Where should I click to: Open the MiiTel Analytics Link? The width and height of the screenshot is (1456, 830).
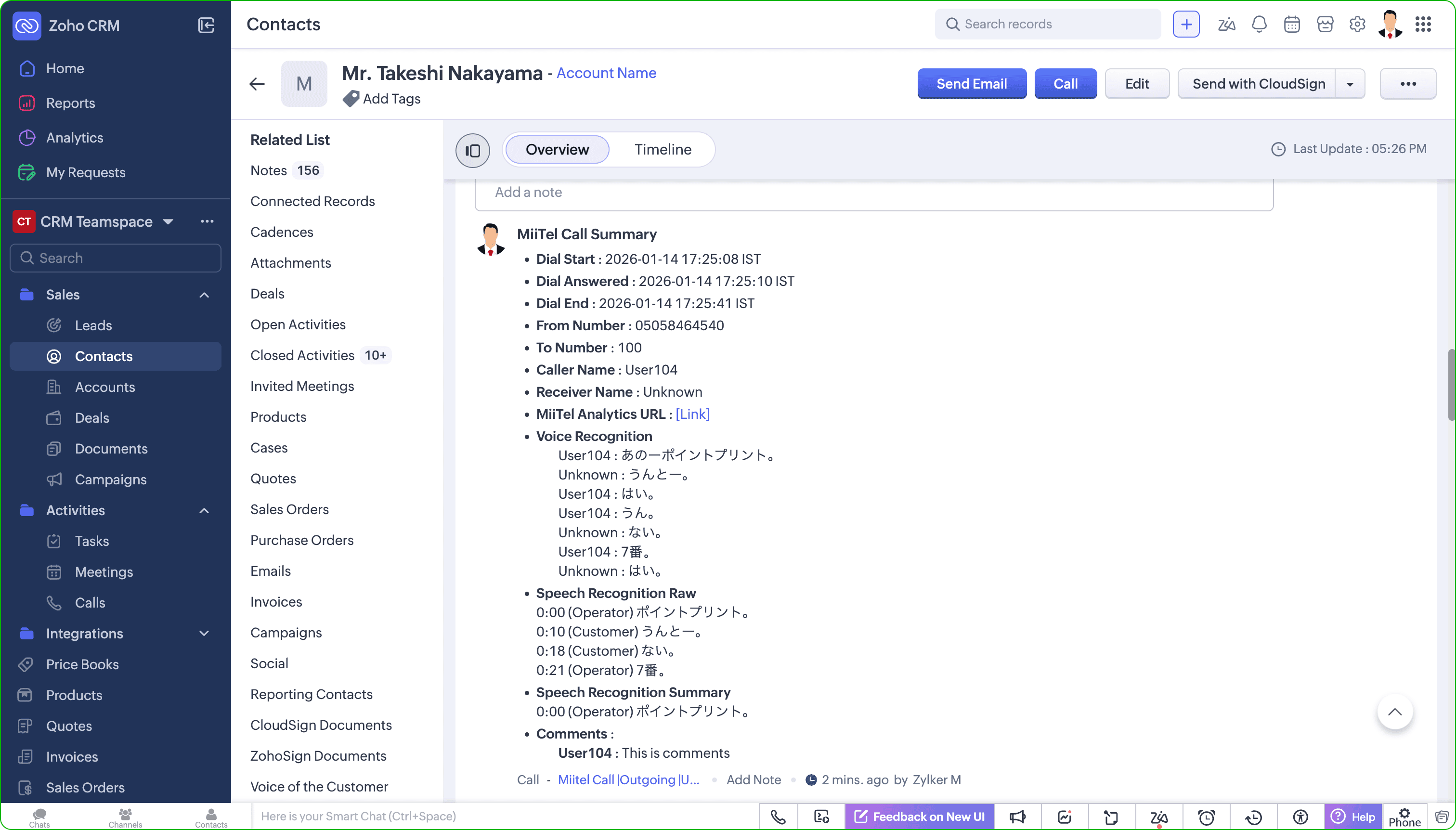tap(692, 414)
